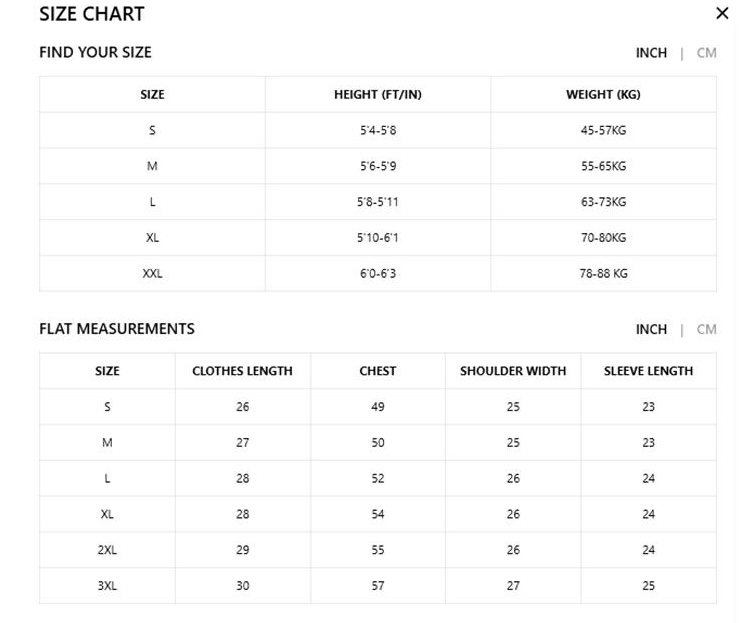The image size is (755, 623).
Task: Select the XXL size row label
Action: click(152, 273)
